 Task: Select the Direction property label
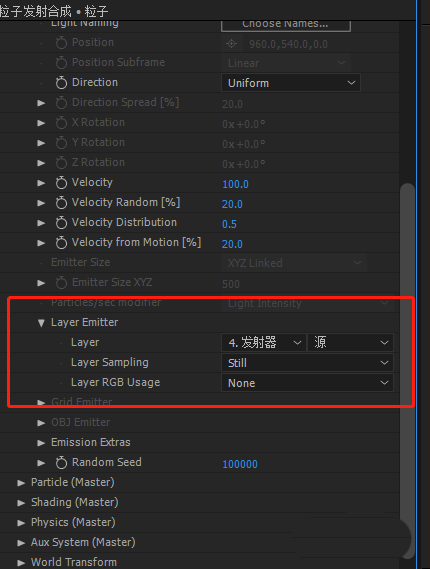click(x=95, y=82)
